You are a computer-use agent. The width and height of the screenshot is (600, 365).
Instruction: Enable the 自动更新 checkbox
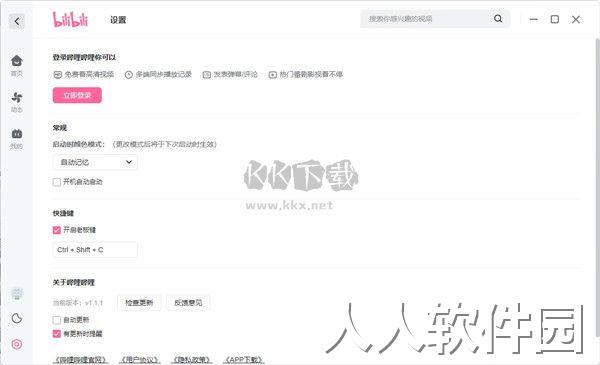coord(57,320)
